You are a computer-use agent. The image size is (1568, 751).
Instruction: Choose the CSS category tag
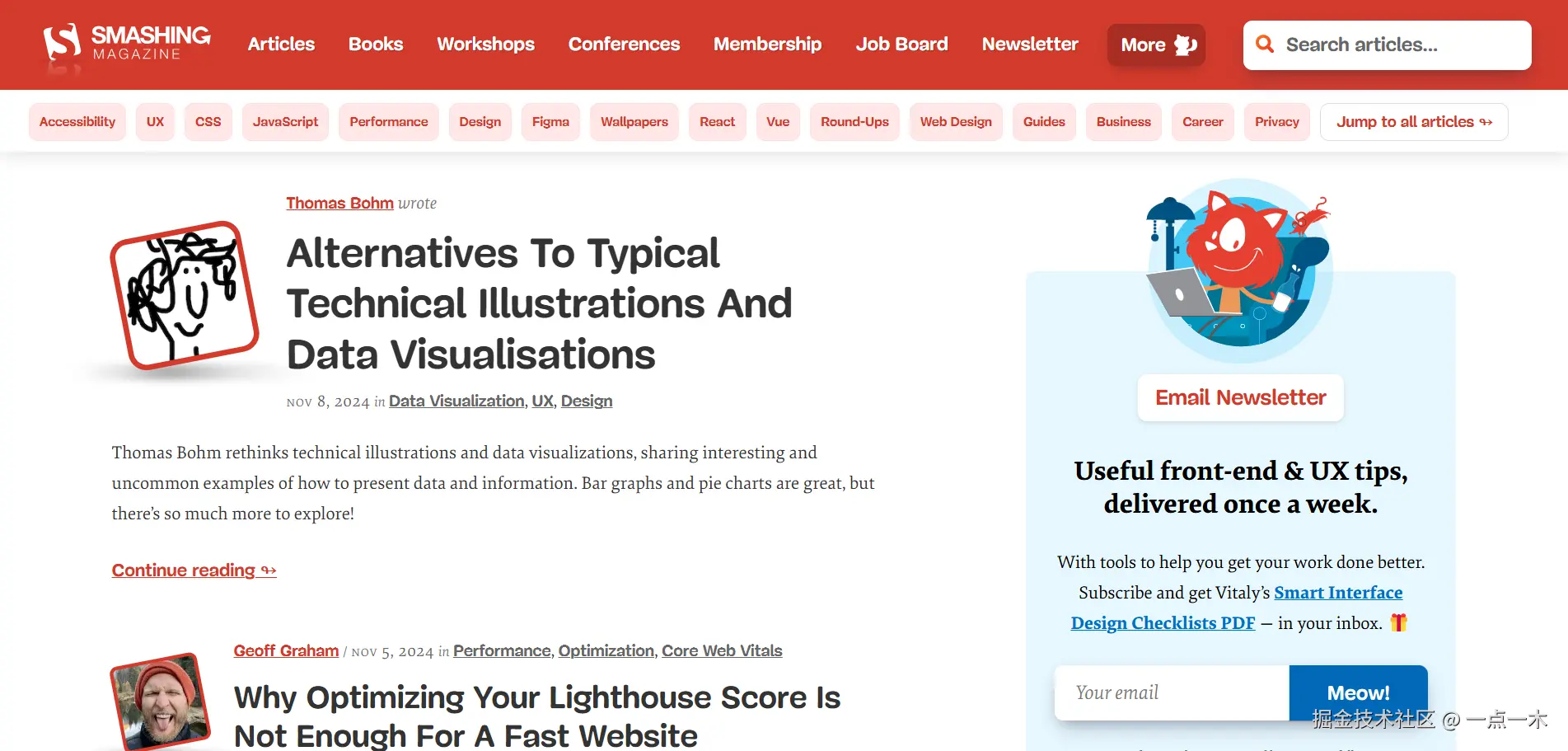208,122
